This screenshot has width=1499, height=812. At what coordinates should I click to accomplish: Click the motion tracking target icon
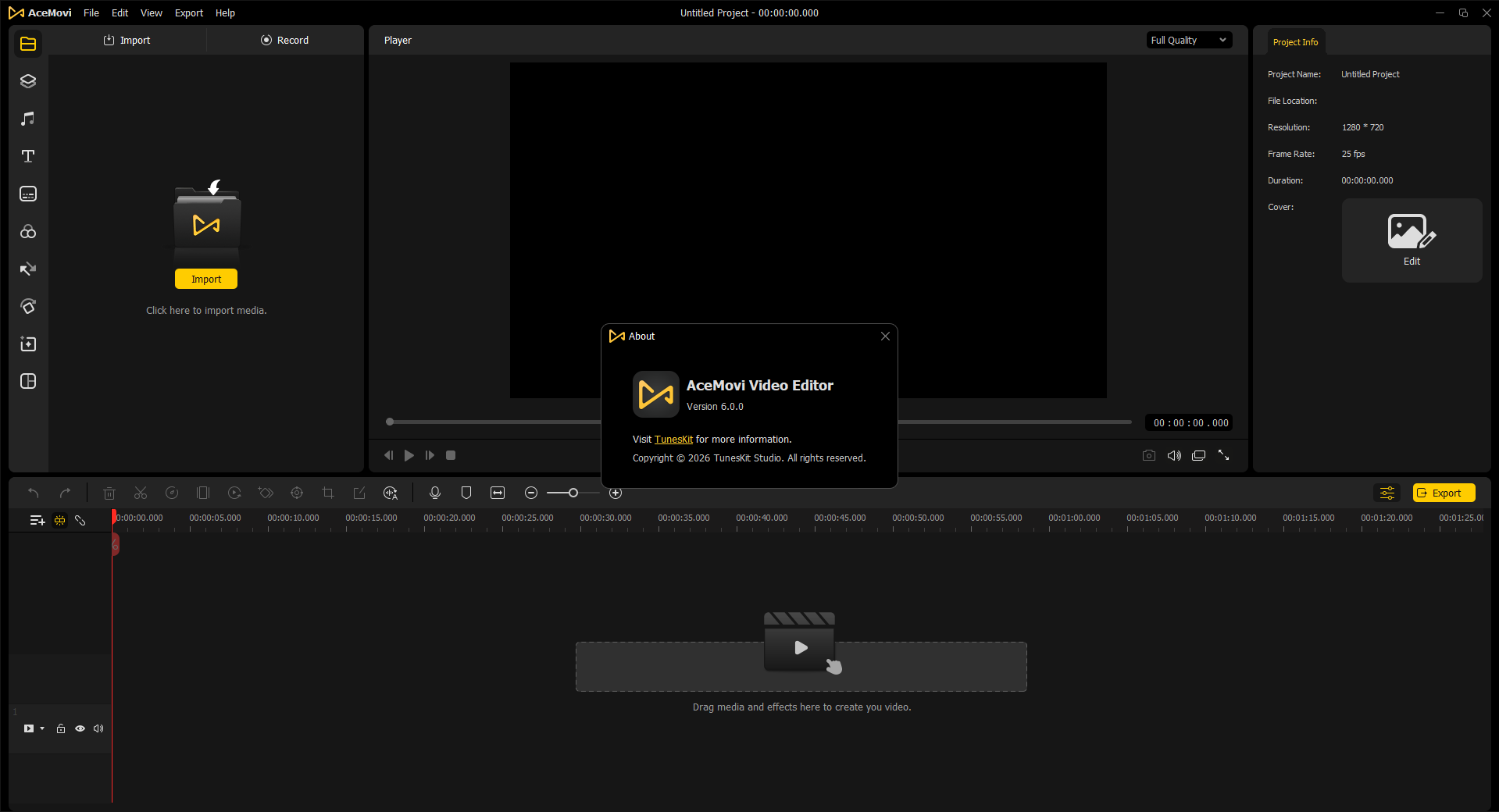[297, 493]
